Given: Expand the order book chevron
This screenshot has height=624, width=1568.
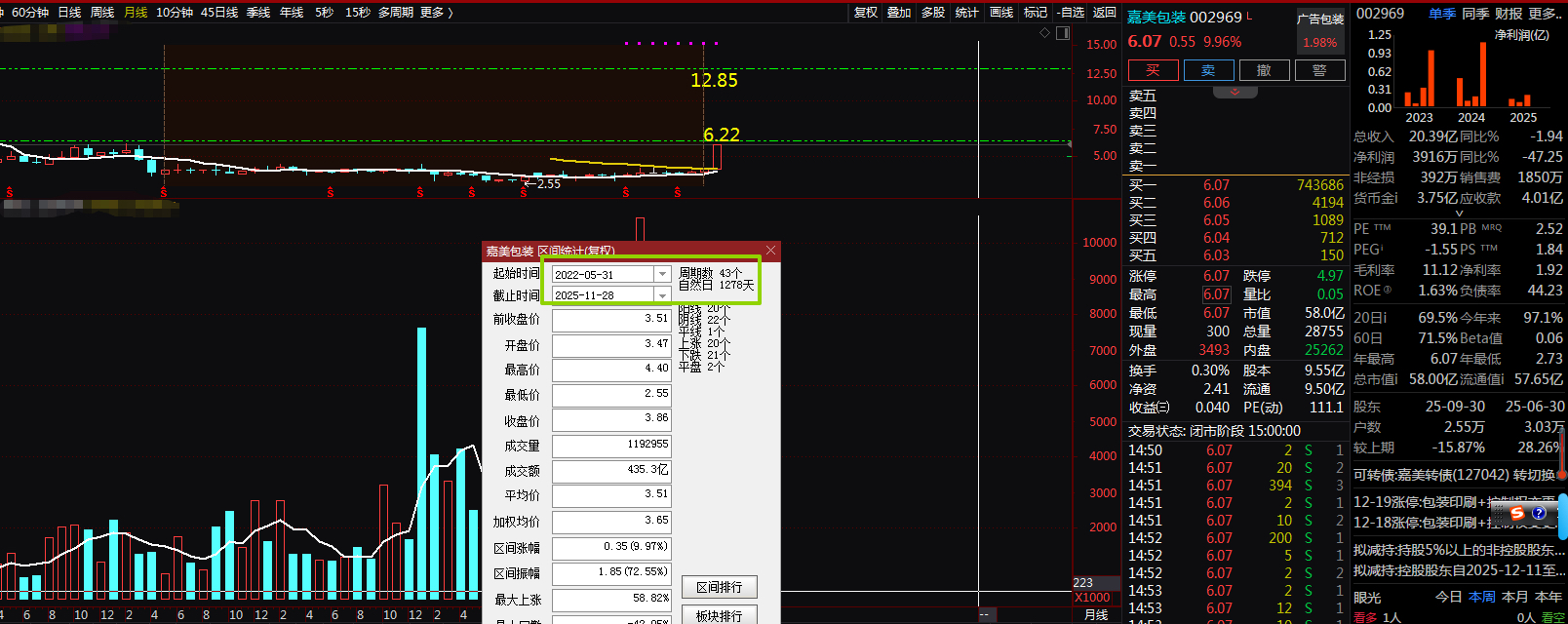Looking at the screenshot, I should [1235, 92].
